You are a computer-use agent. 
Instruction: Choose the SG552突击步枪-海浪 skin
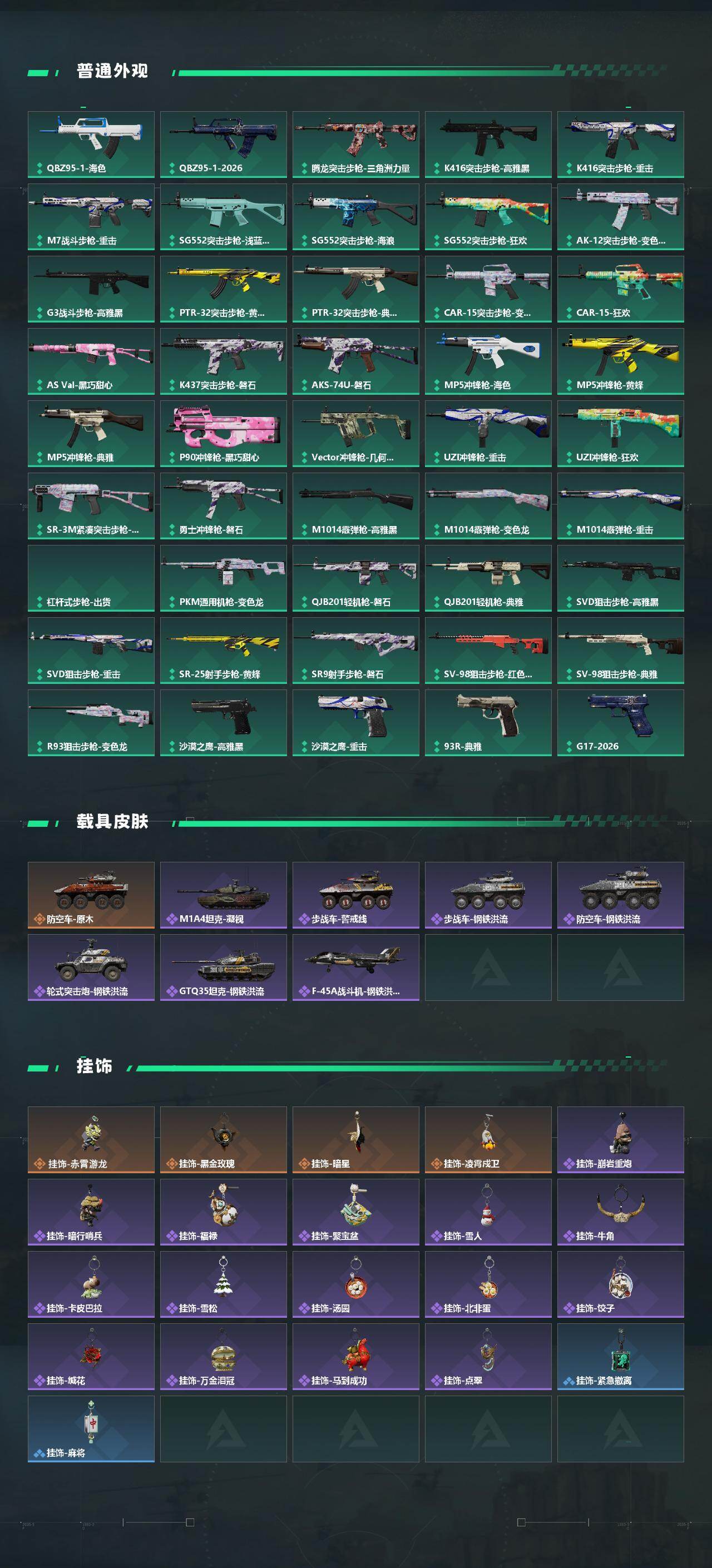click(x=355, y=217)
